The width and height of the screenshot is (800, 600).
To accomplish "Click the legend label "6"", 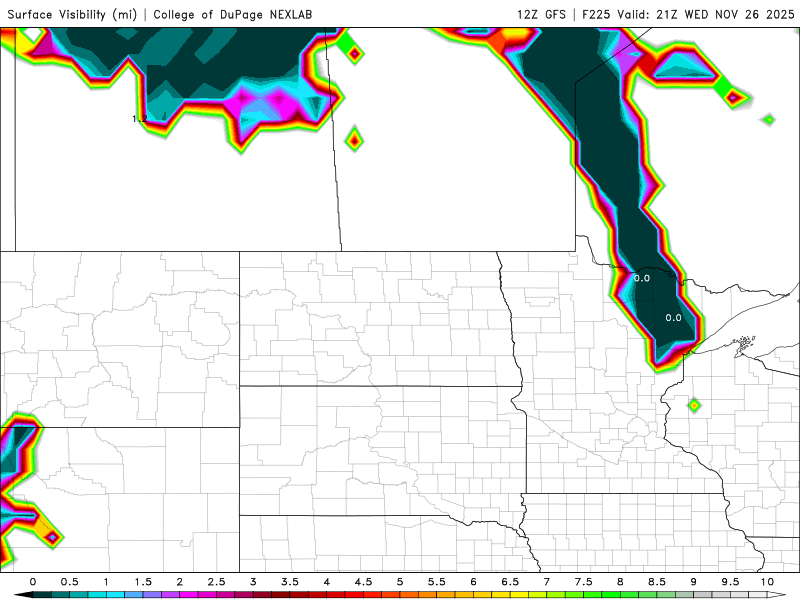I will coord(473,582).
